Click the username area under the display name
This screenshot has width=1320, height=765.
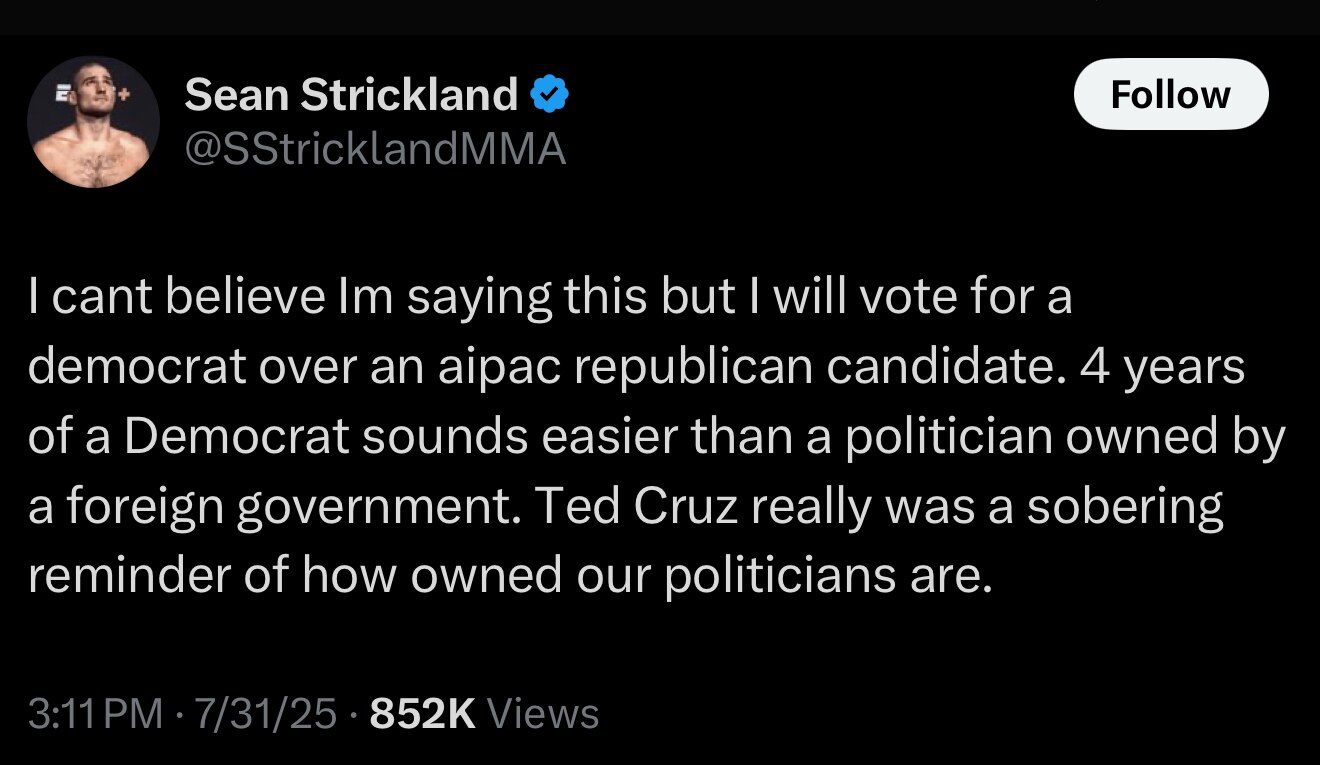(373, 150)
